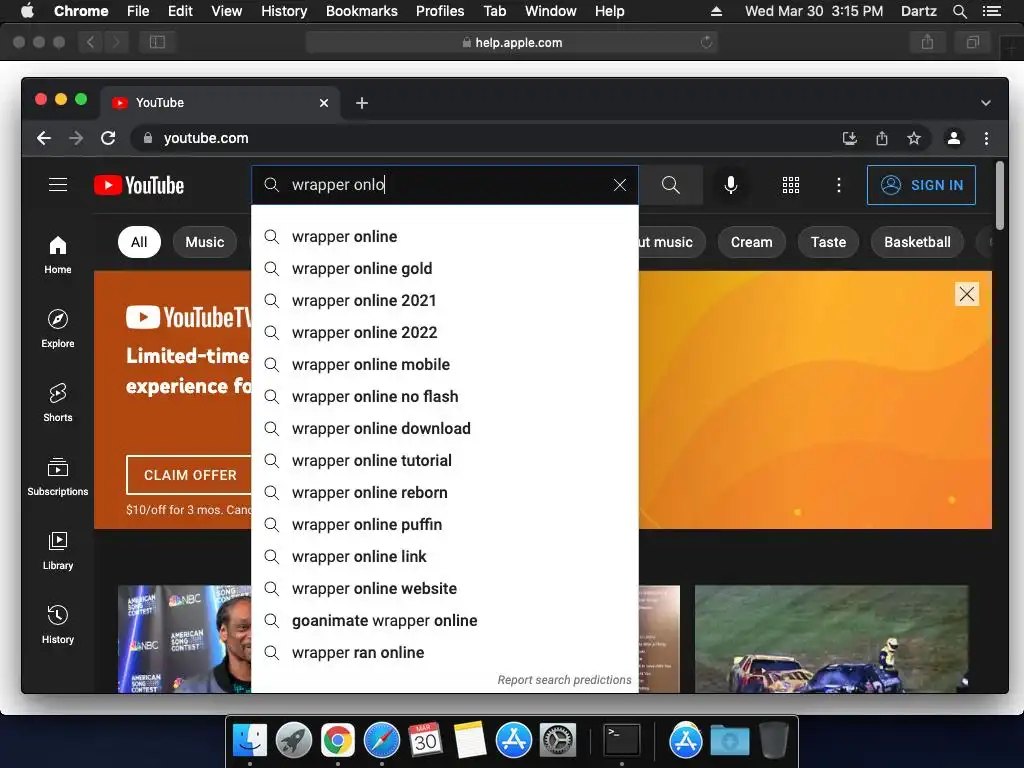This screenshot has height=768, width=1024.
Task: Close the YouTube tab
Action: coord(324,103)
